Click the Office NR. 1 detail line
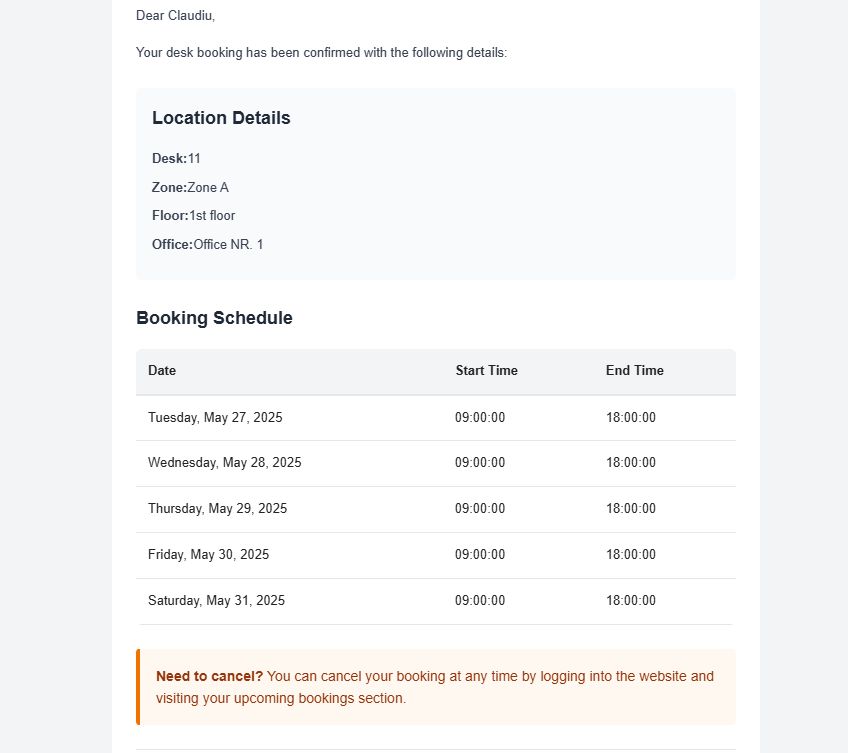 [x=208, y=244]
